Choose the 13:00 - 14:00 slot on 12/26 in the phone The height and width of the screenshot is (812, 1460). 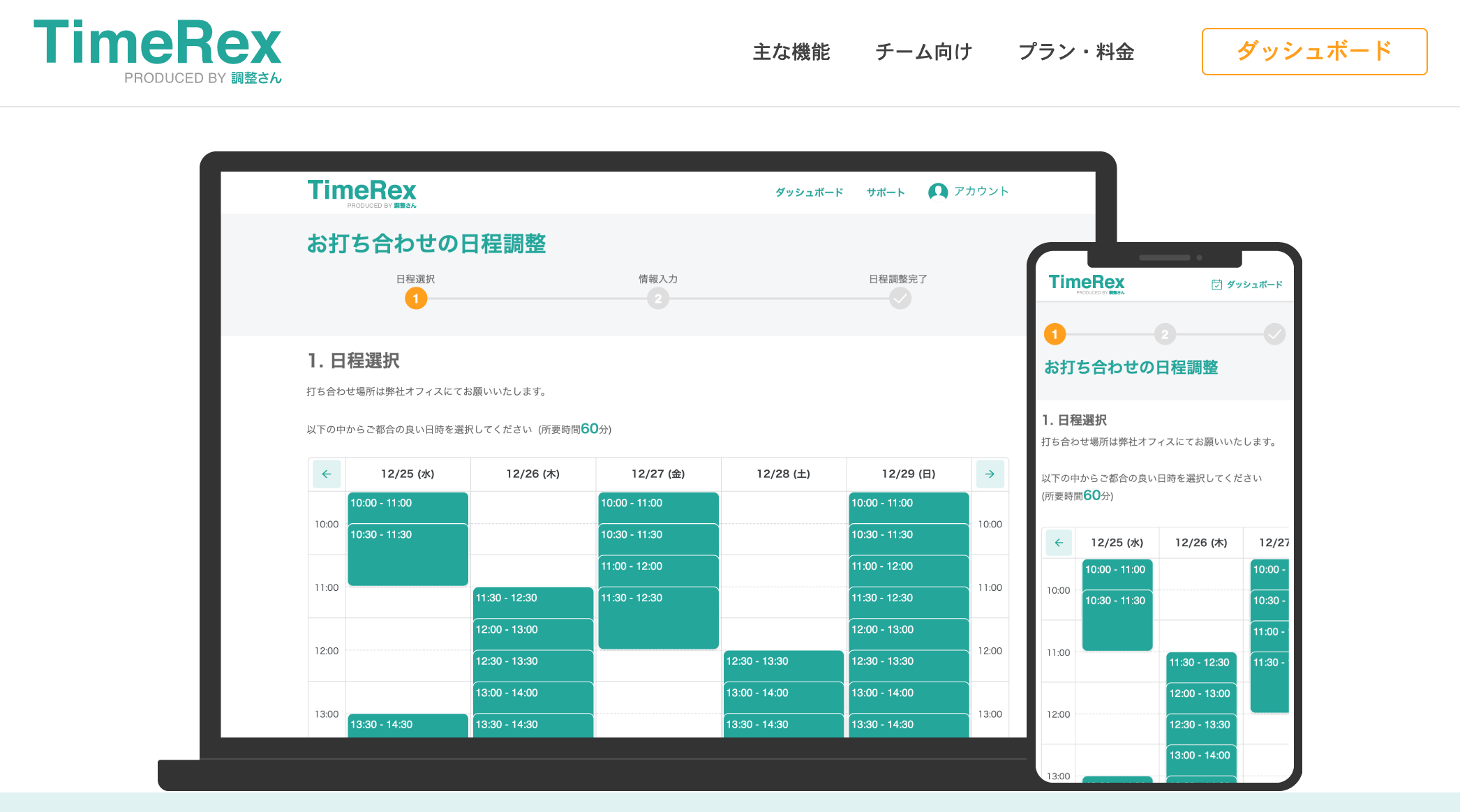[x=1201, y=760]
